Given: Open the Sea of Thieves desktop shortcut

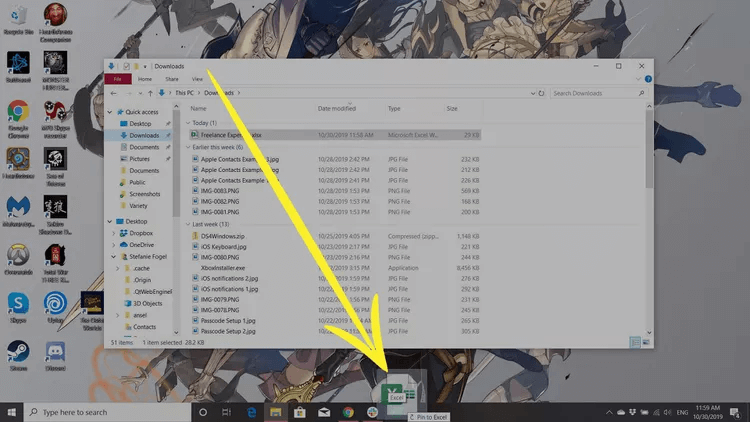Looking at the screenshot, I should pos(55,167).
